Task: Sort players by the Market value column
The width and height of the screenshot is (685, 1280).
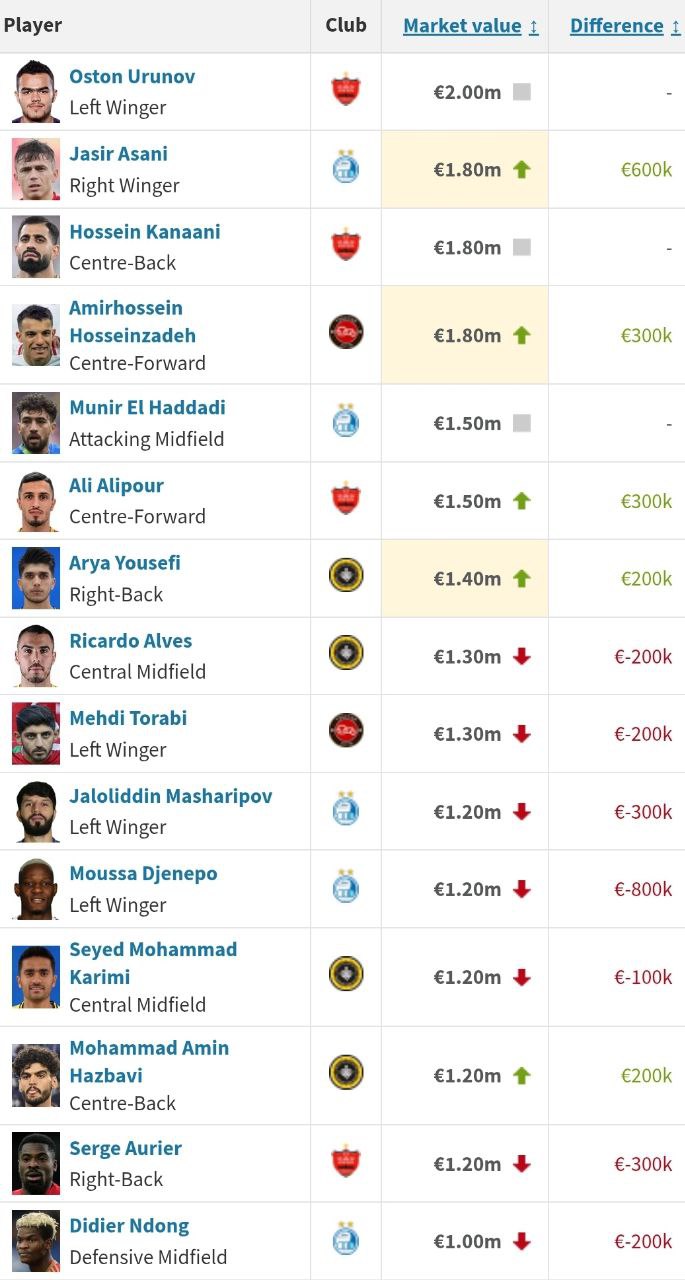Action: click(x=464, y=26)
